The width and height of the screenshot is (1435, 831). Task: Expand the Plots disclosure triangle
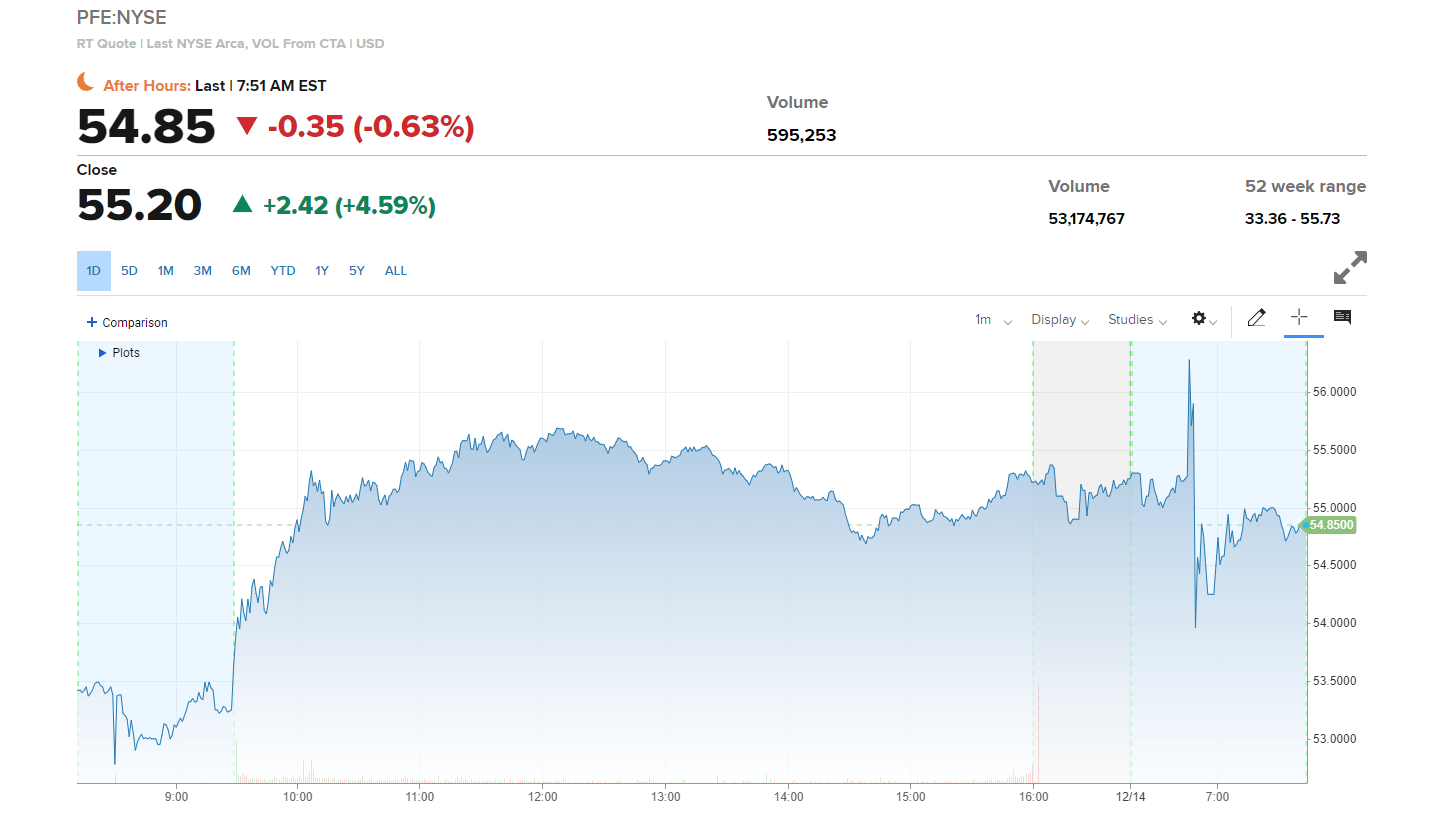(102, 353)
